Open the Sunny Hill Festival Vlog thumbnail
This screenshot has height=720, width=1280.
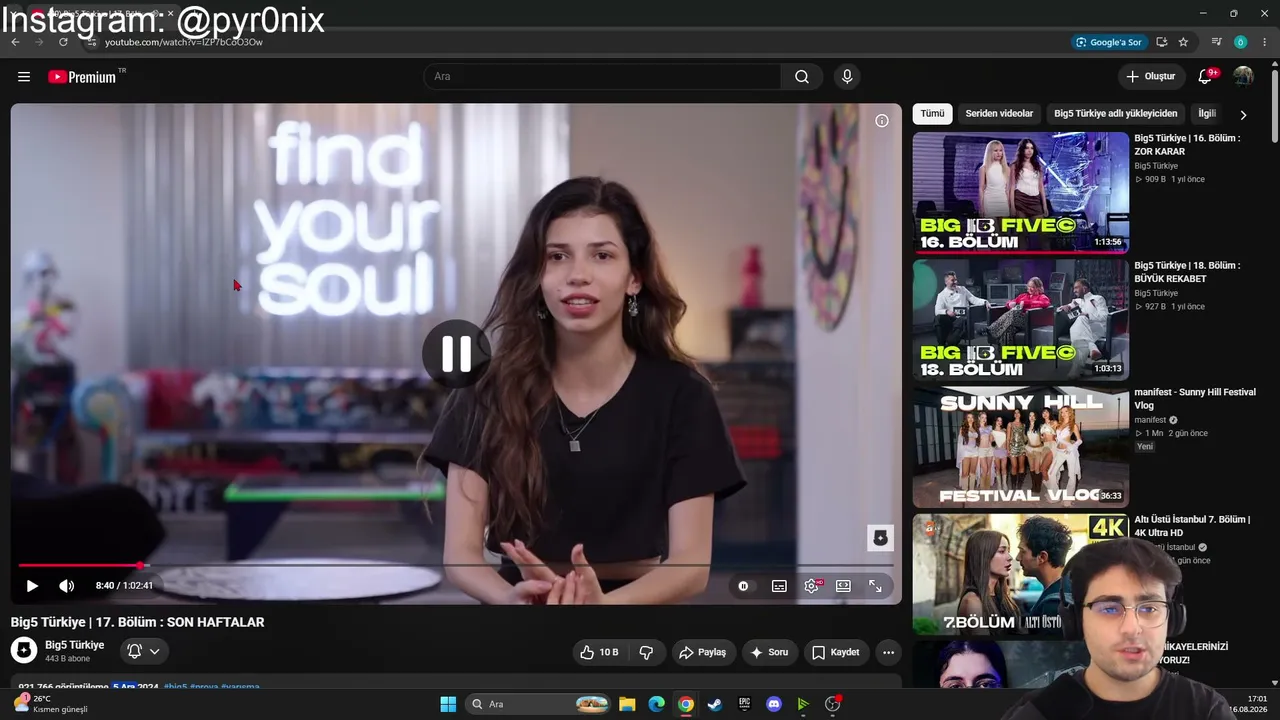(1021, 446)
